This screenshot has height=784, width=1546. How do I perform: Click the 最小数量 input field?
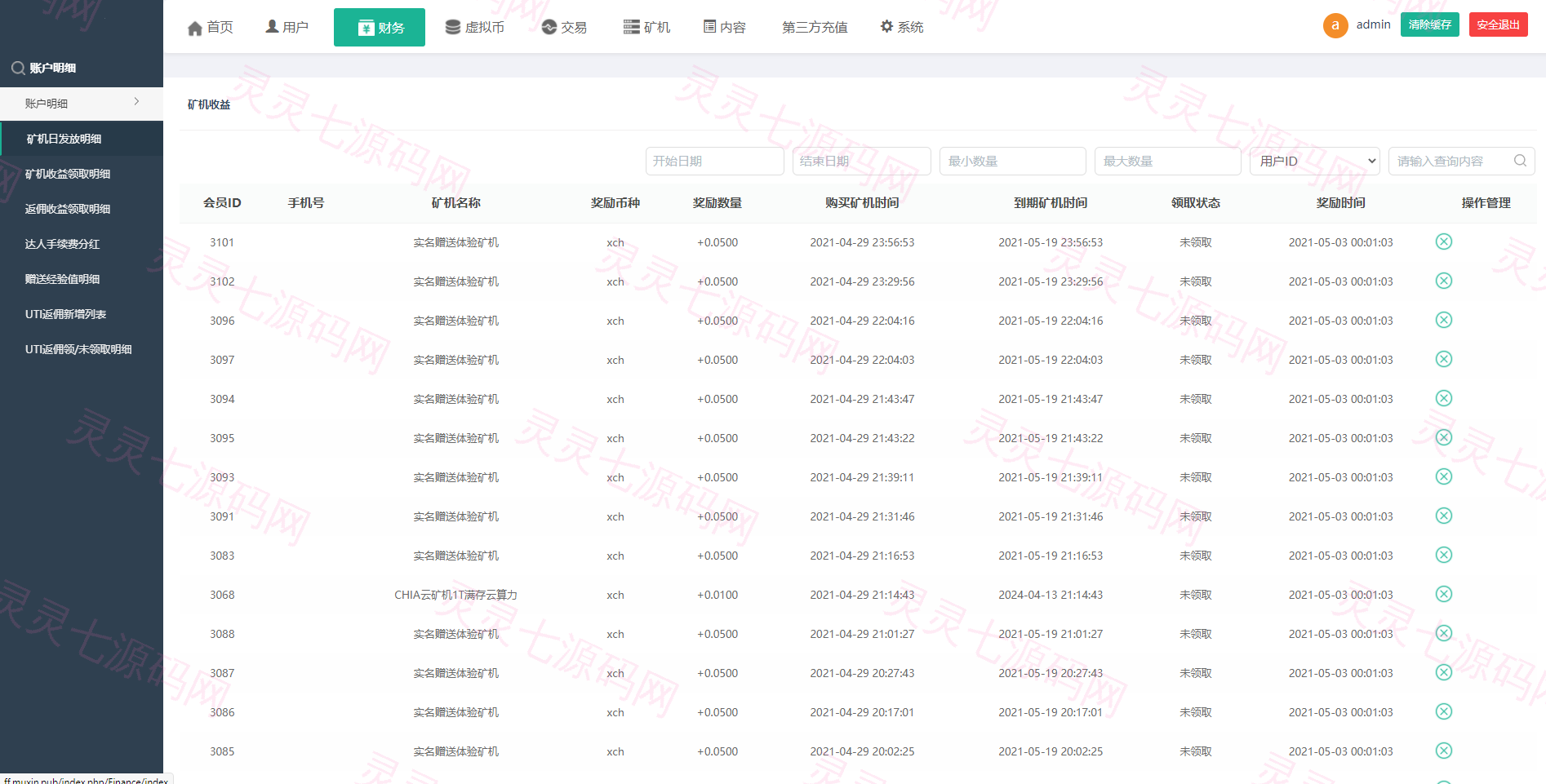tap(1013, 161)
